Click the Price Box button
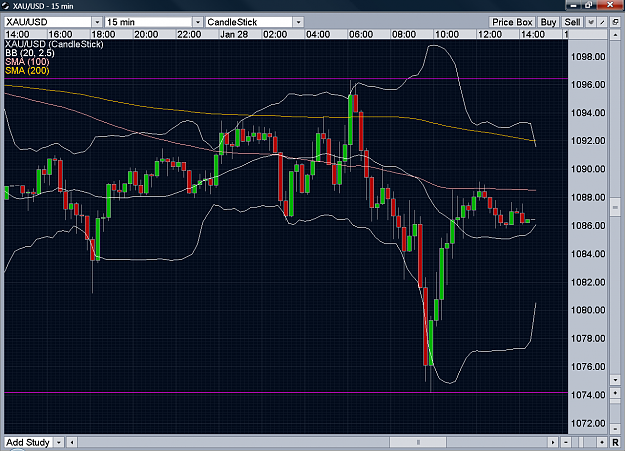 [512, 22]
